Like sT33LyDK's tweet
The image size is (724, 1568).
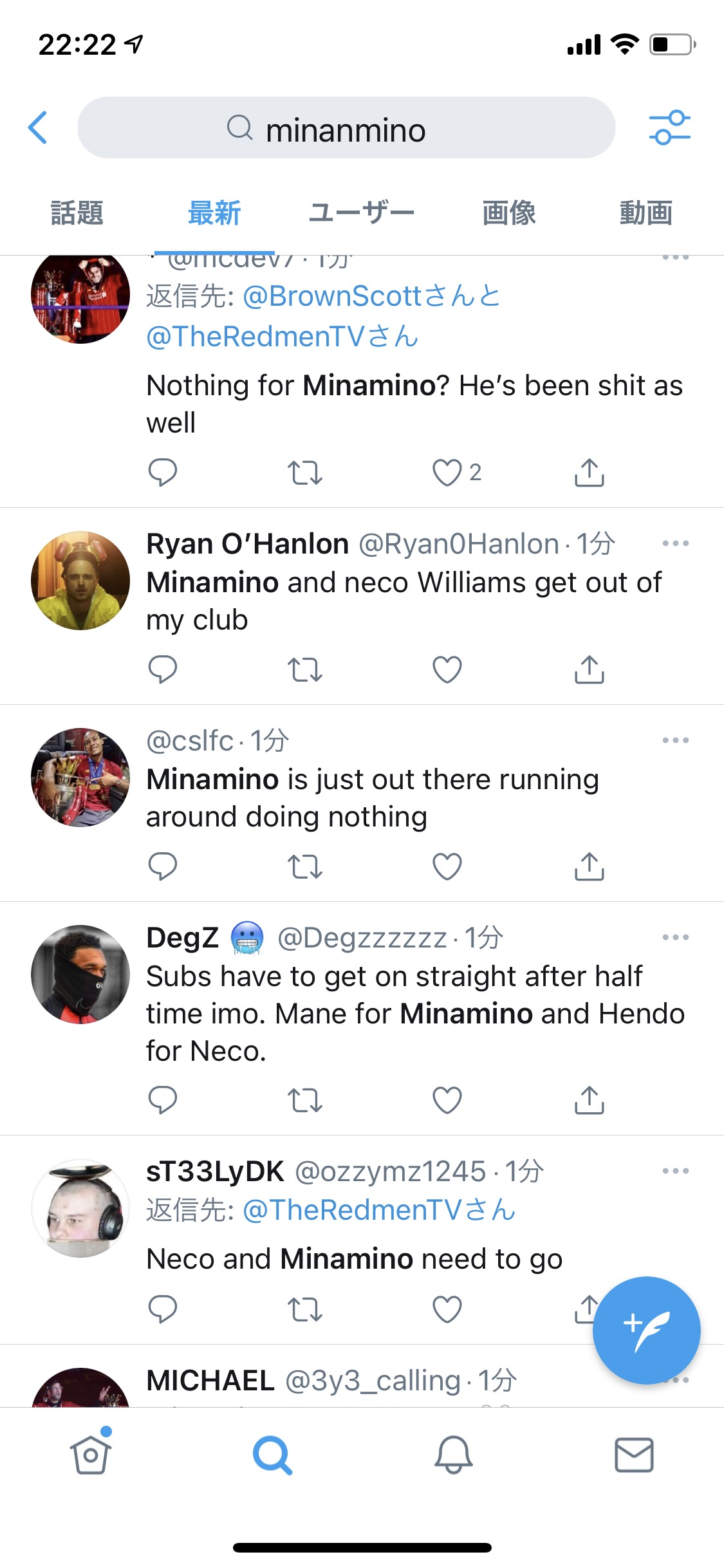tap(447, 1309)
